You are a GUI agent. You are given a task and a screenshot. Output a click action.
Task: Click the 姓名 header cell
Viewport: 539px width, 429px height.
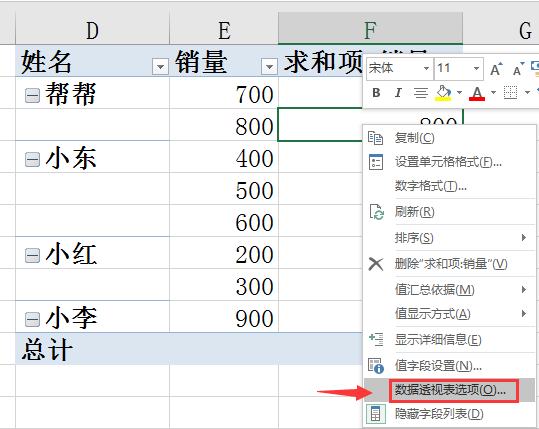[92, 61]
